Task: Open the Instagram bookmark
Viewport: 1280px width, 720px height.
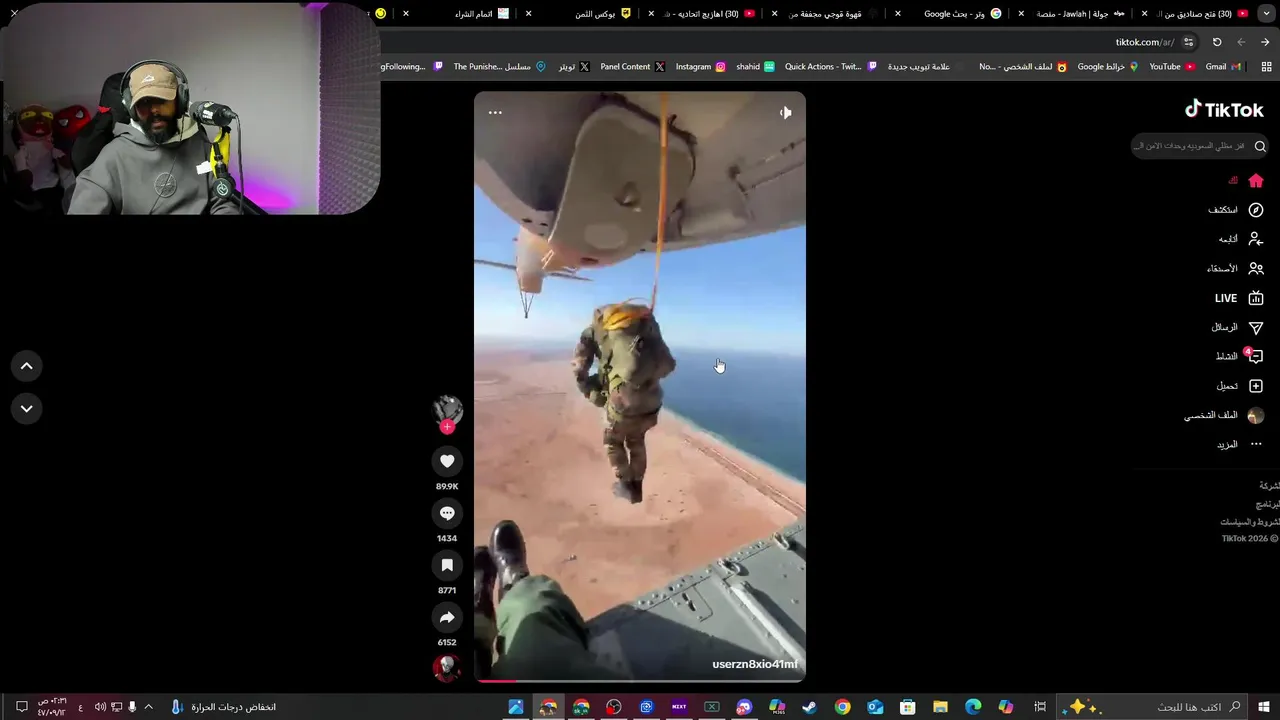Action: click(700, 67)
